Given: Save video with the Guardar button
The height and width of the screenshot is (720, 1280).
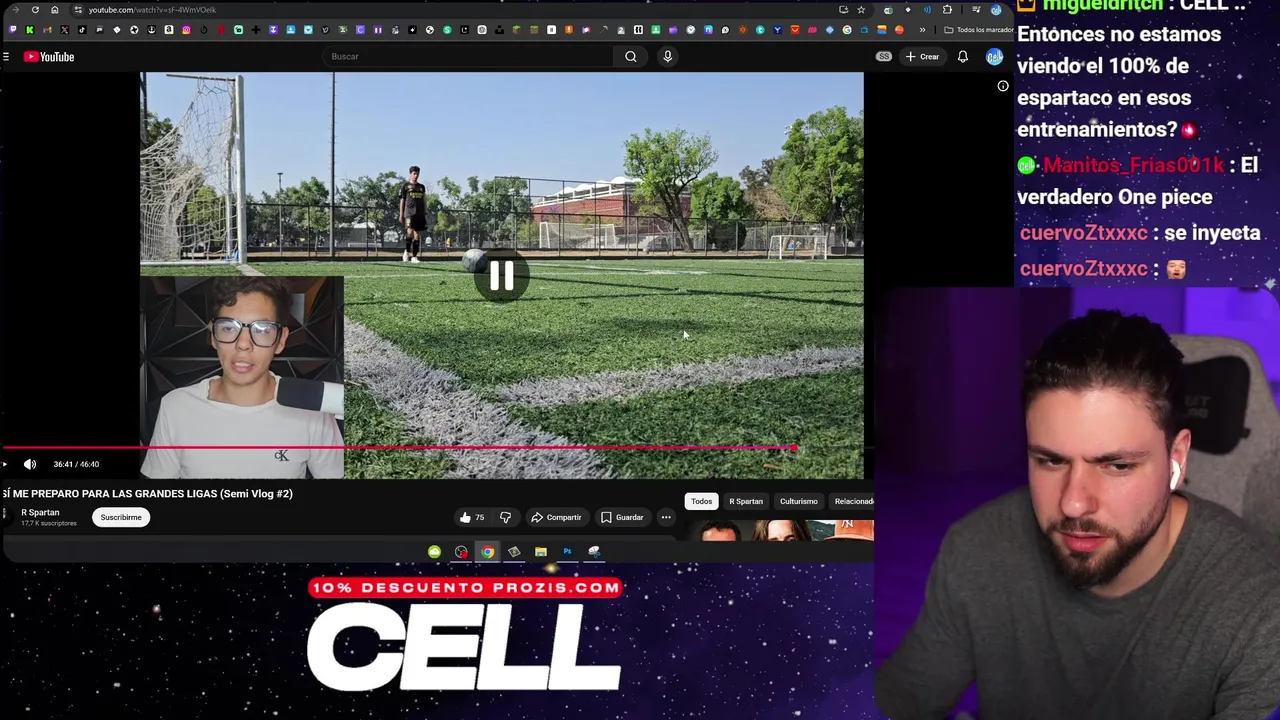Looking at the screenshot, I should coord(622,517).
